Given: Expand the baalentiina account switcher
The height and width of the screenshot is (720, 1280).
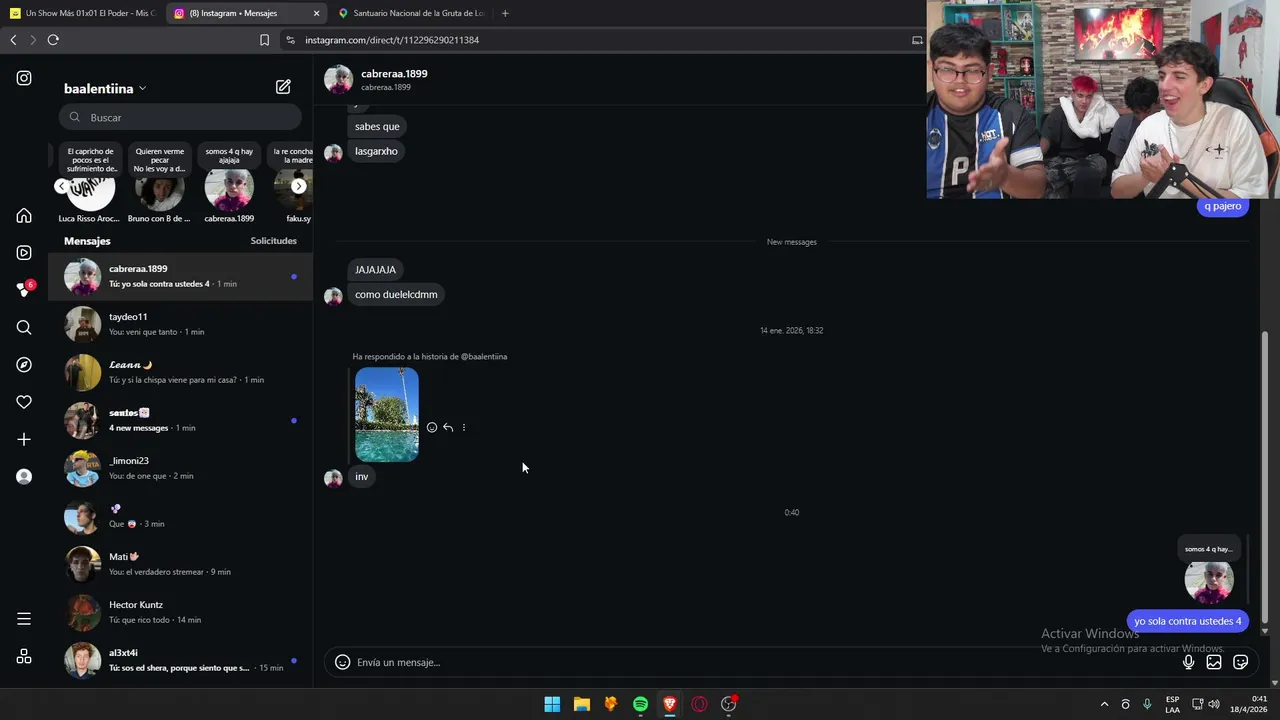Looking at the screenshot, I should (x=105, y=88).
